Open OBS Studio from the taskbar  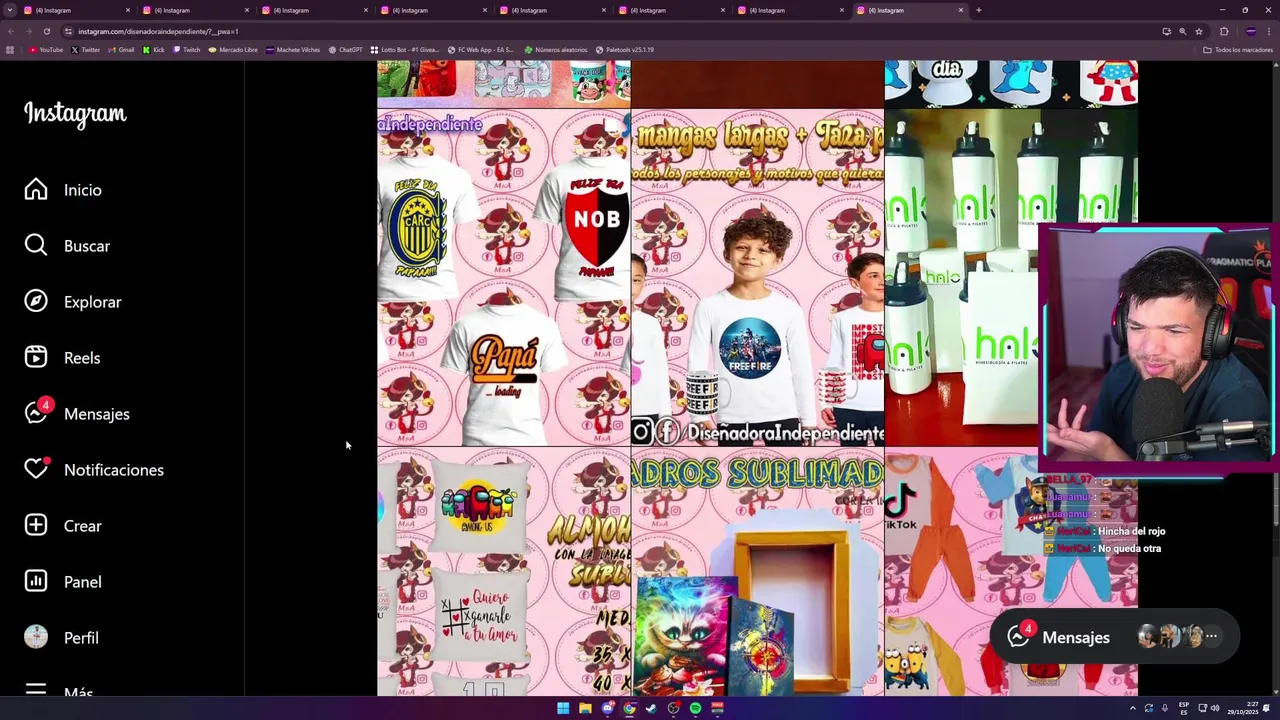[673, 708]
